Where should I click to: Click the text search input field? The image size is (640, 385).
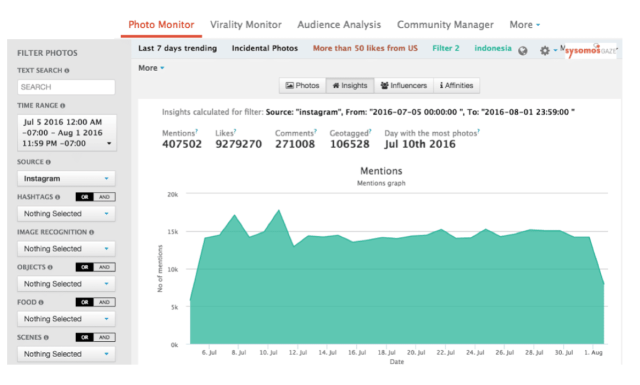[66, 87]
